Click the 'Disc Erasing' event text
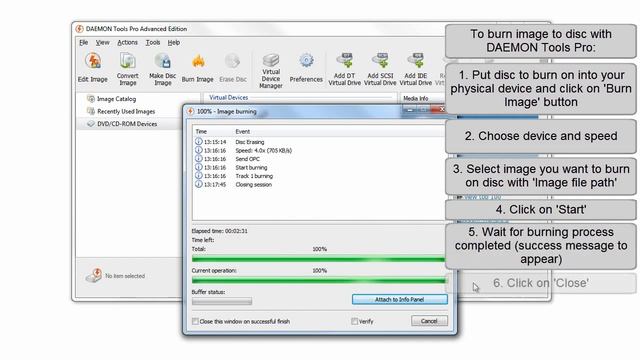Screen dimensions: 640x360 pos(250,142)
